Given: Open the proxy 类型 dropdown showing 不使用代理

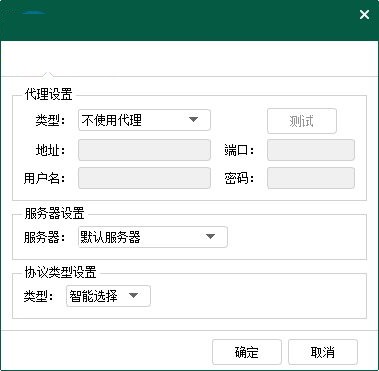Looking at the screenshot, I should click(x=144, y=120).
